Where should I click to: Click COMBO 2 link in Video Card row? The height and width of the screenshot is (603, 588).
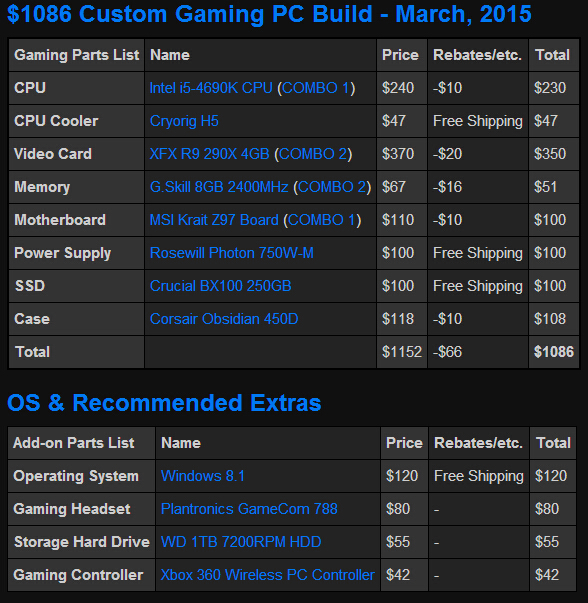[313, 154]
